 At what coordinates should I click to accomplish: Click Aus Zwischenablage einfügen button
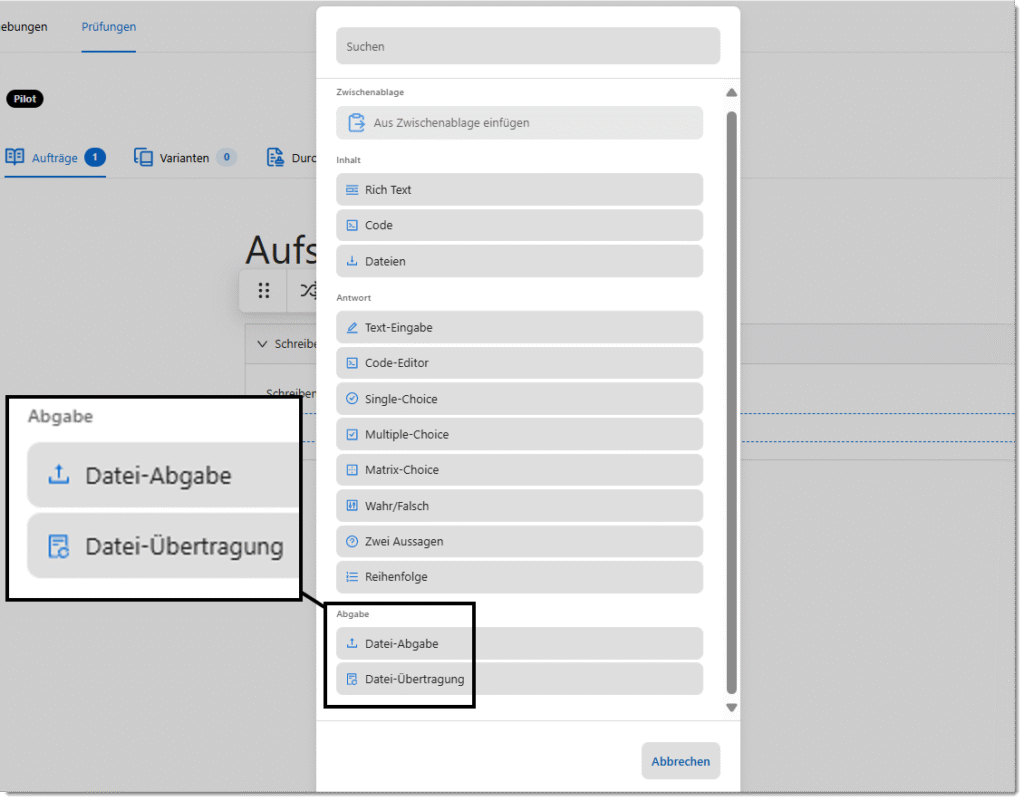[x=519, y=123]
